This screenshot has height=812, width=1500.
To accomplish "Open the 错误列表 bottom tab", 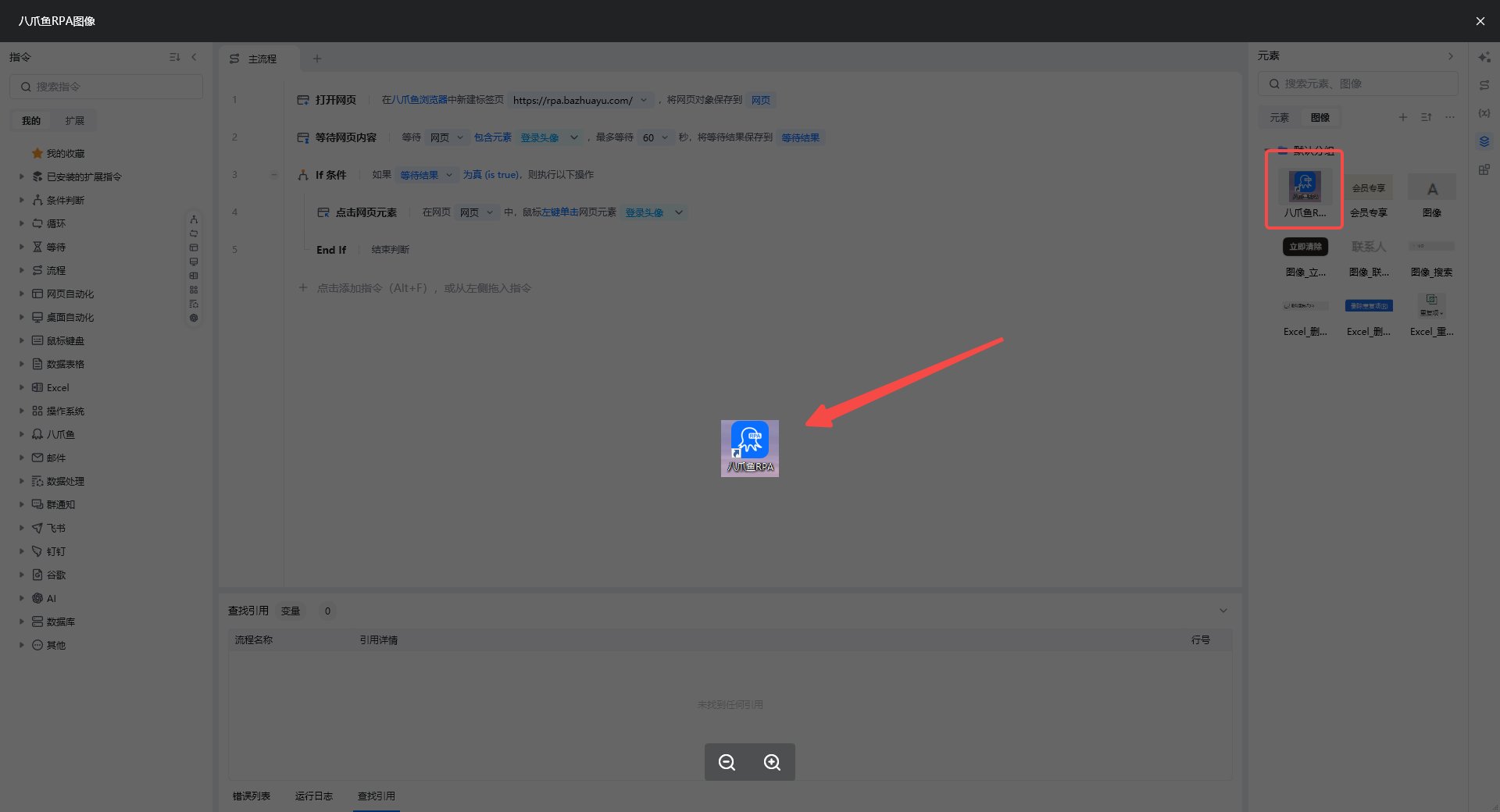I will pos(252,796).
